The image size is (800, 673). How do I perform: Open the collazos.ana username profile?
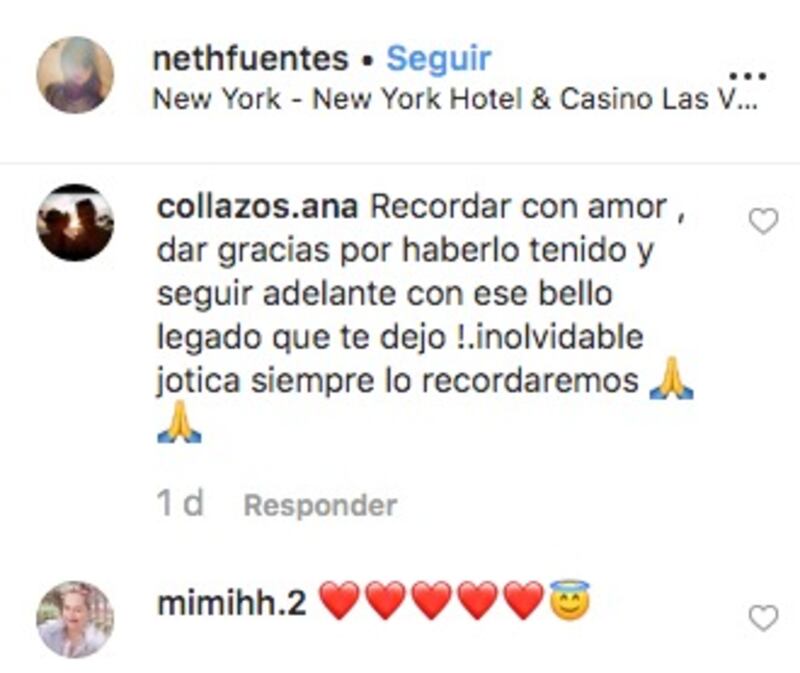[x=258, y=207]
